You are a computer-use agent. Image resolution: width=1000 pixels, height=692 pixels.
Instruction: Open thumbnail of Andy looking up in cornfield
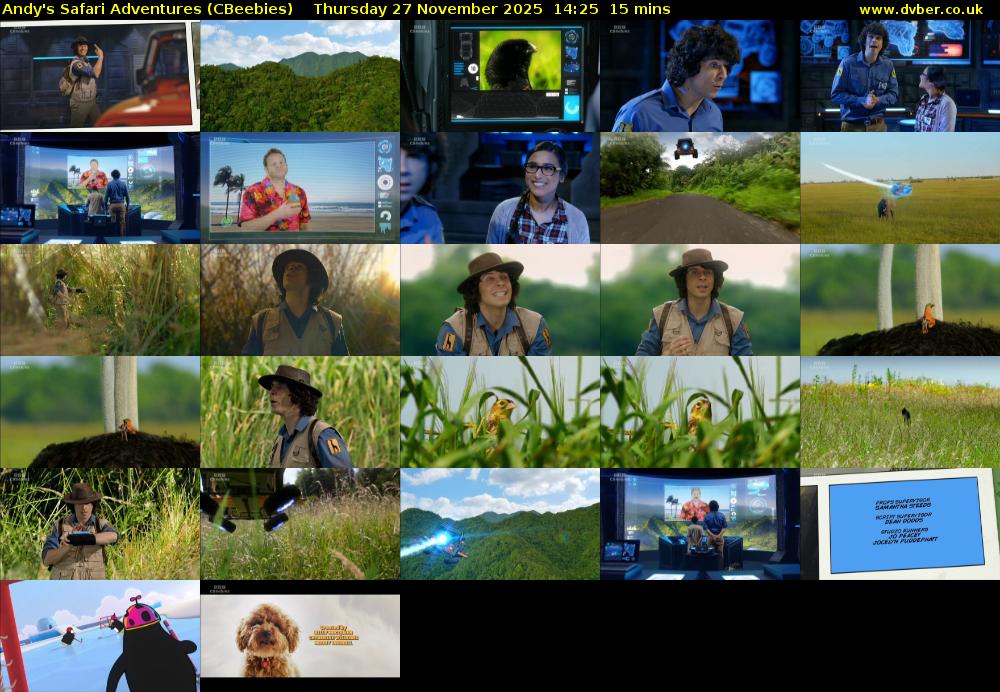coord(300,412)
